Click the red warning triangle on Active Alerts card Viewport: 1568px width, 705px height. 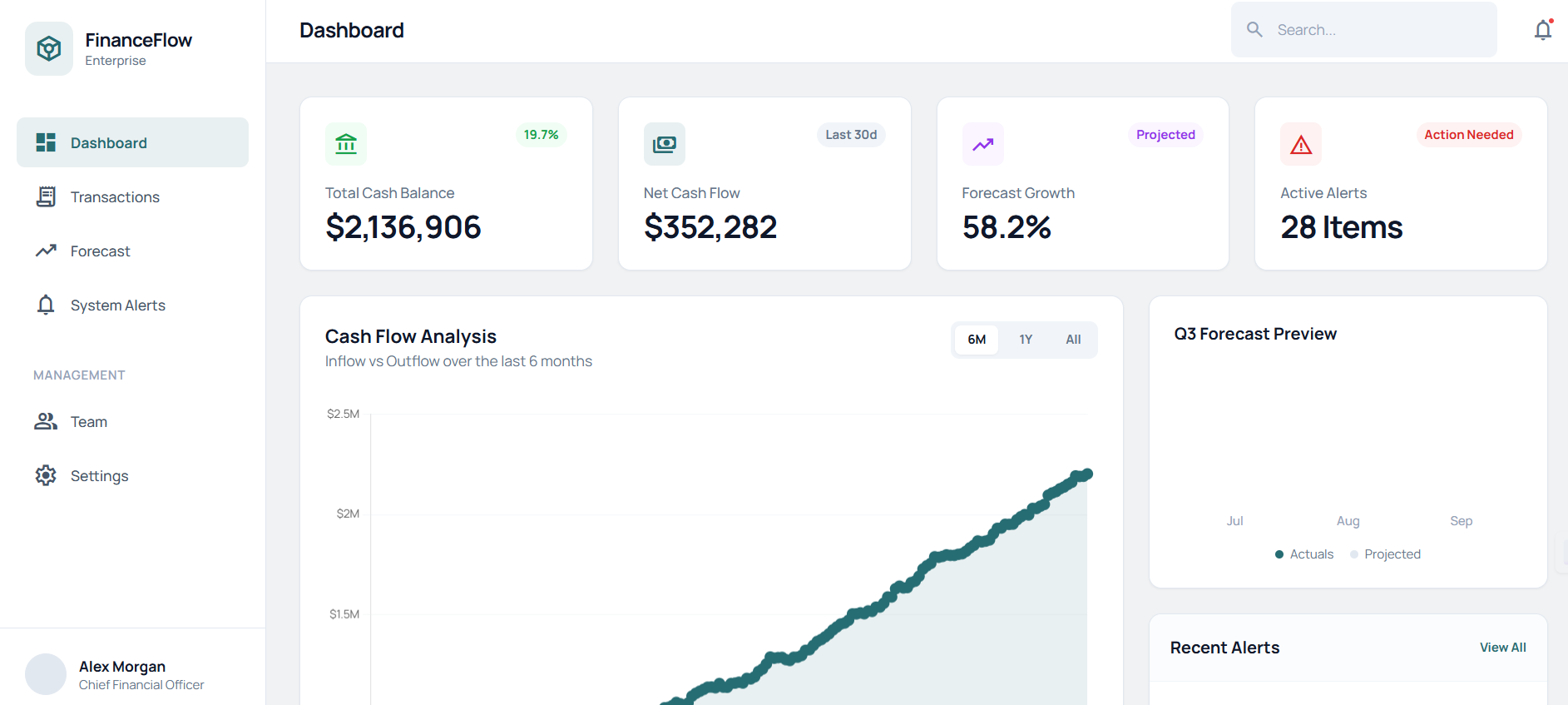pyautogui.click(x=1301, y=144)
